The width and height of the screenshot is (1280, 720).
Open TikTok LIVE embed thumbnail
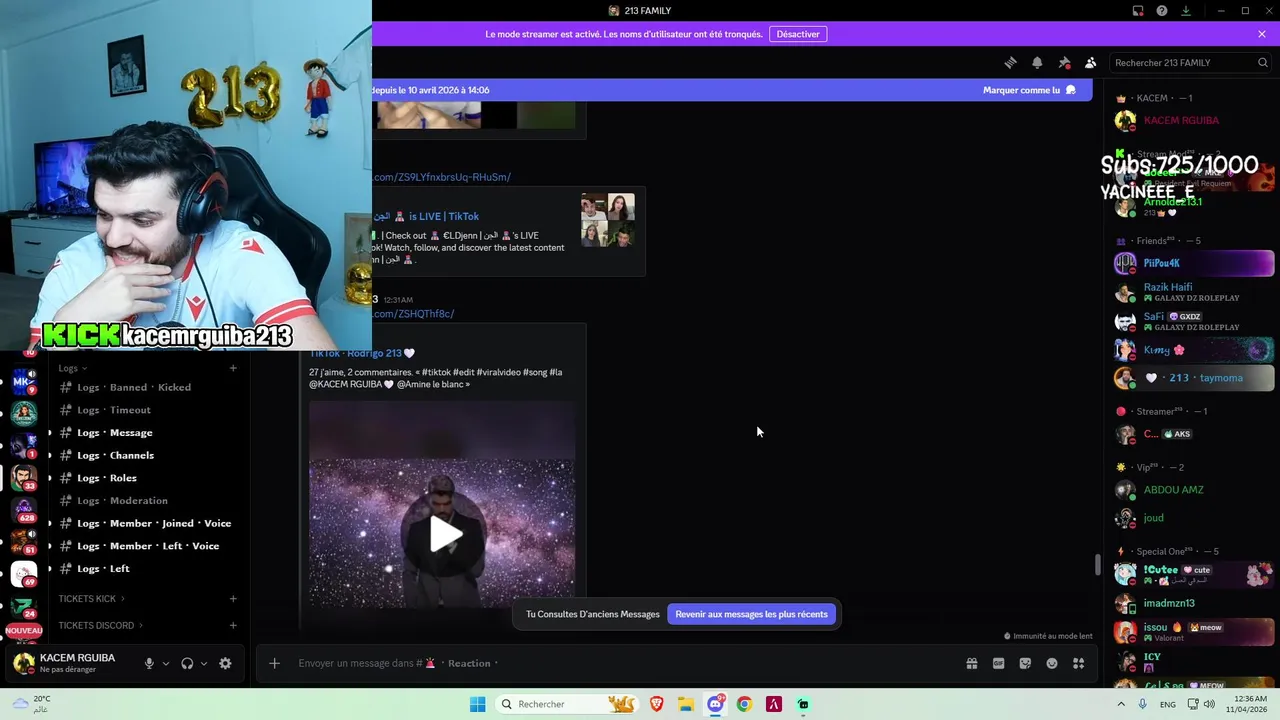coord(607,220)
